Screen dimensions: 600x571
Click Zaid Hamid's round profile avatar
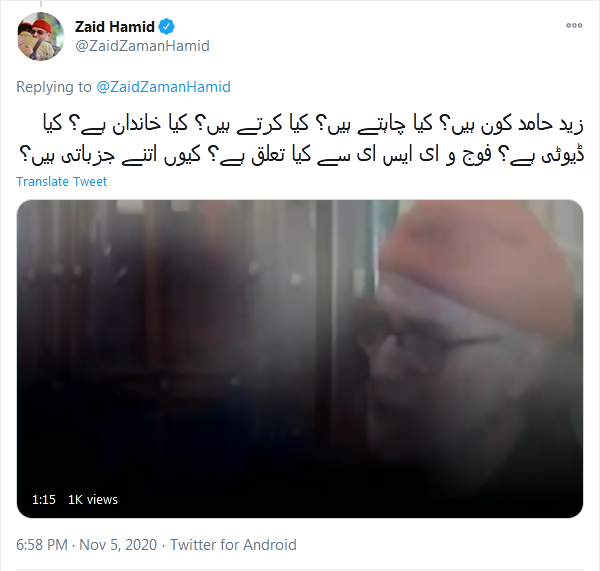coord(41,36)
